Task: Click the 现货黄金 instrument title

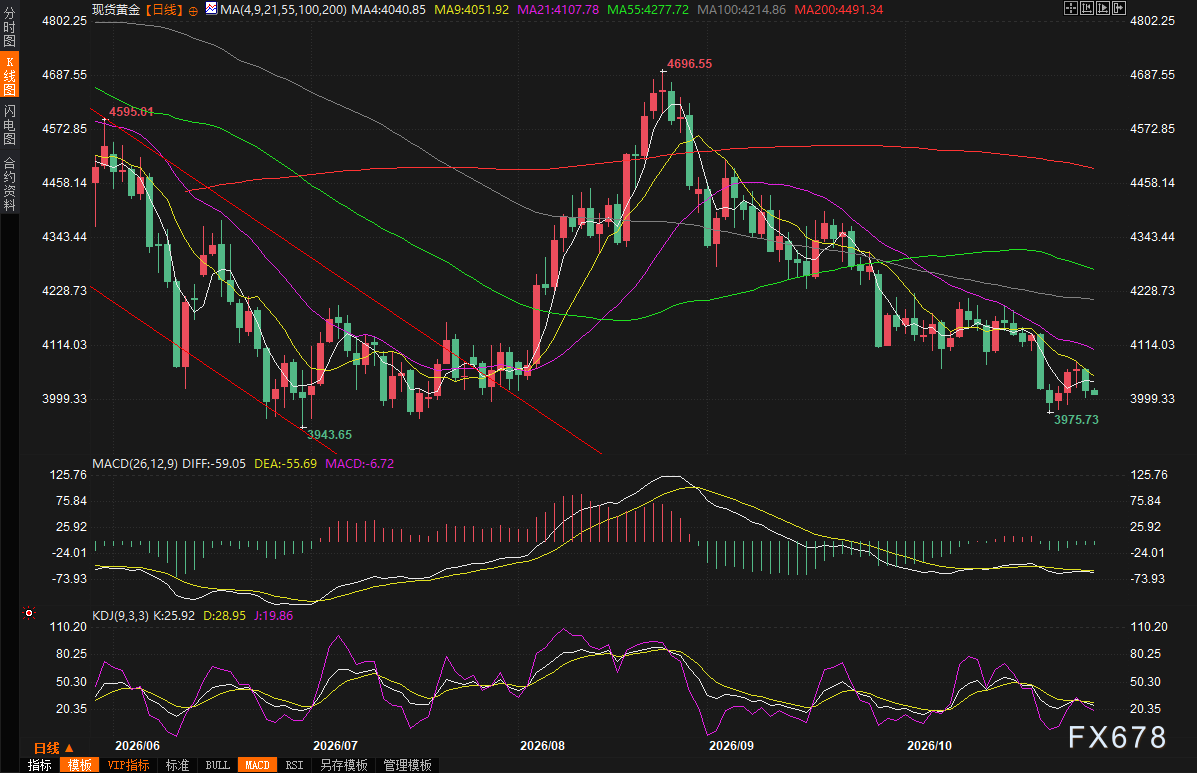Action: (x=116, y=10)
